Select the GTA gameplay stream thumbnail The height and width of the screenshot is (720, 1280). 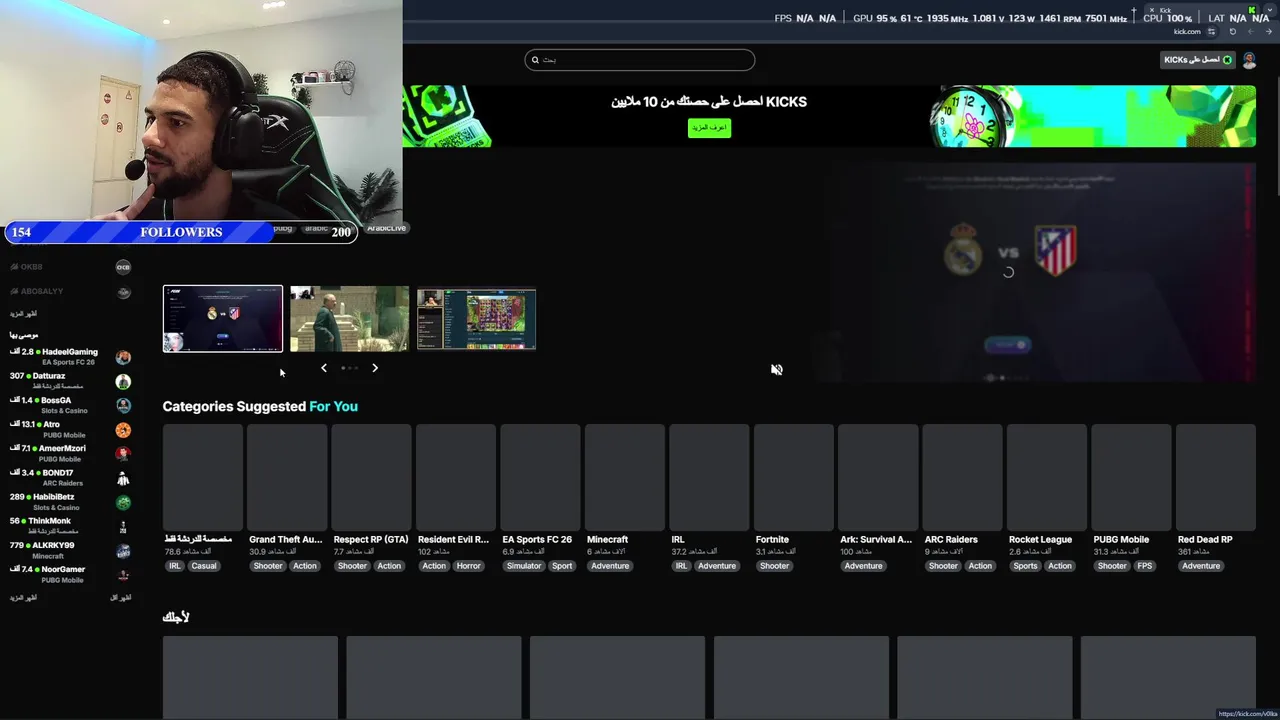click(x=349, y=319)
